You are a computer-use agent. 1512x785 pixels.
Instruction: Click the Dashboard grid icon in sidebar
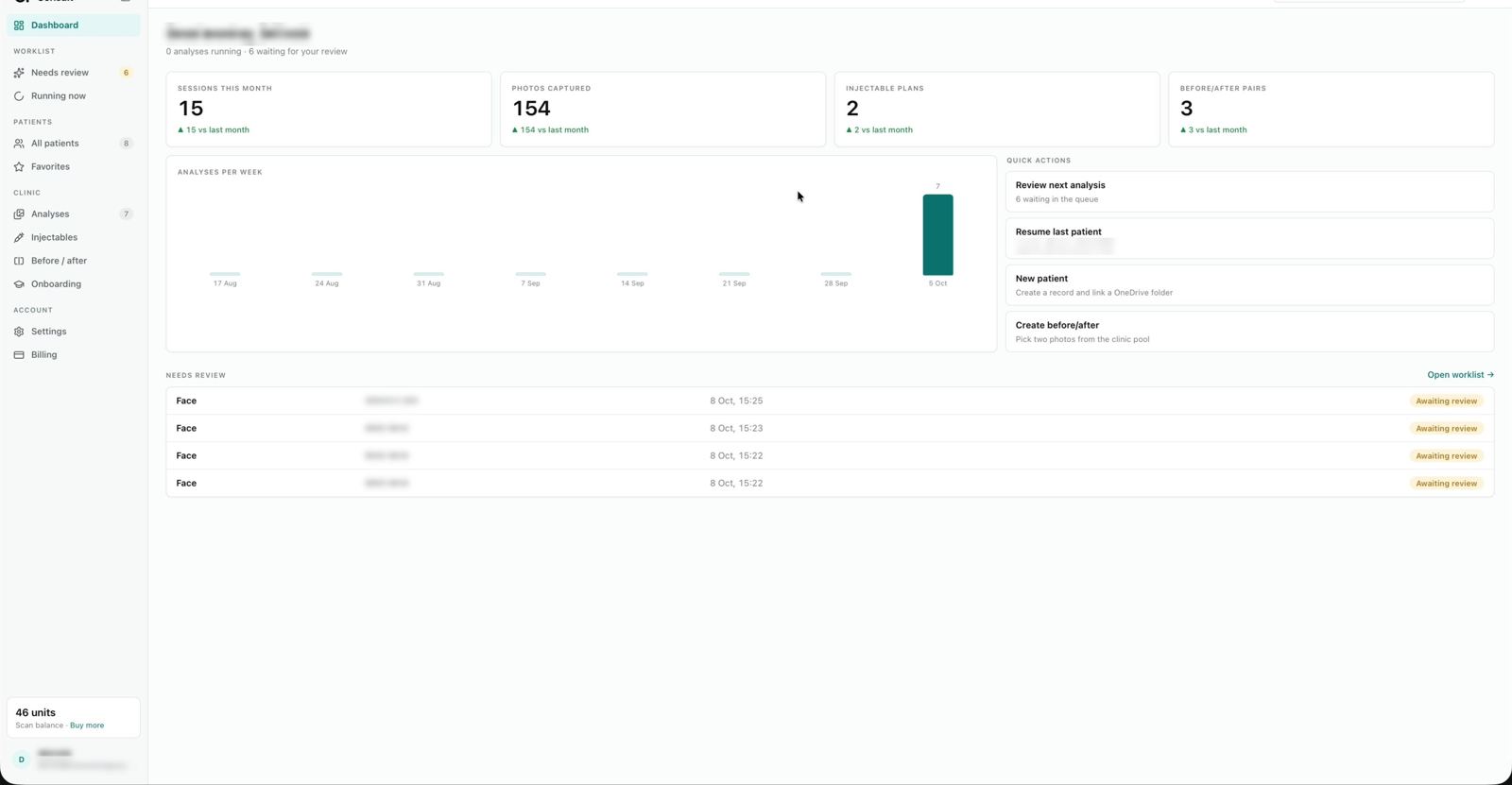click(19, 26)
